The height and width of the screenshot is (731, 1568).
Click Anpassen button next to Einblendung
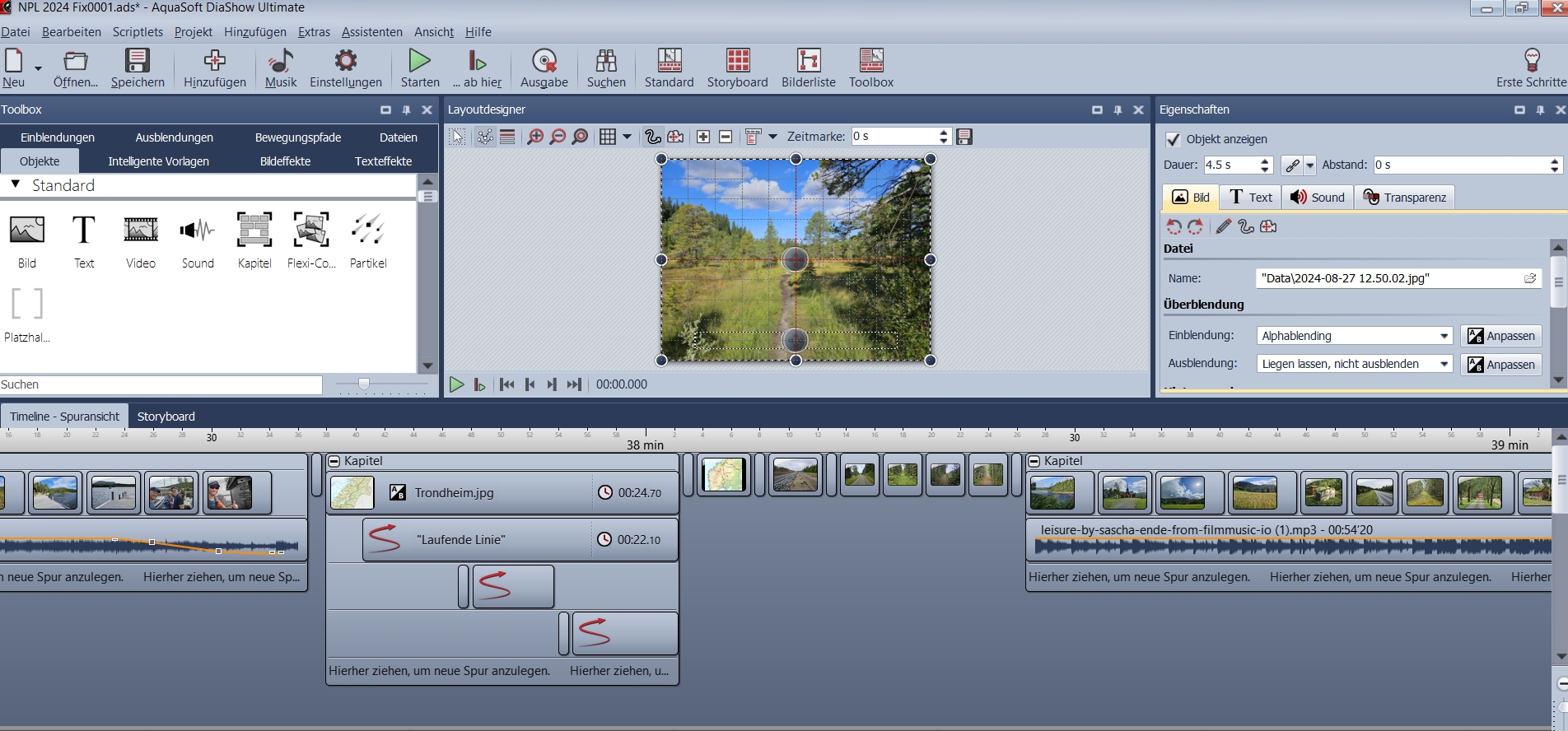[1501, 336]
